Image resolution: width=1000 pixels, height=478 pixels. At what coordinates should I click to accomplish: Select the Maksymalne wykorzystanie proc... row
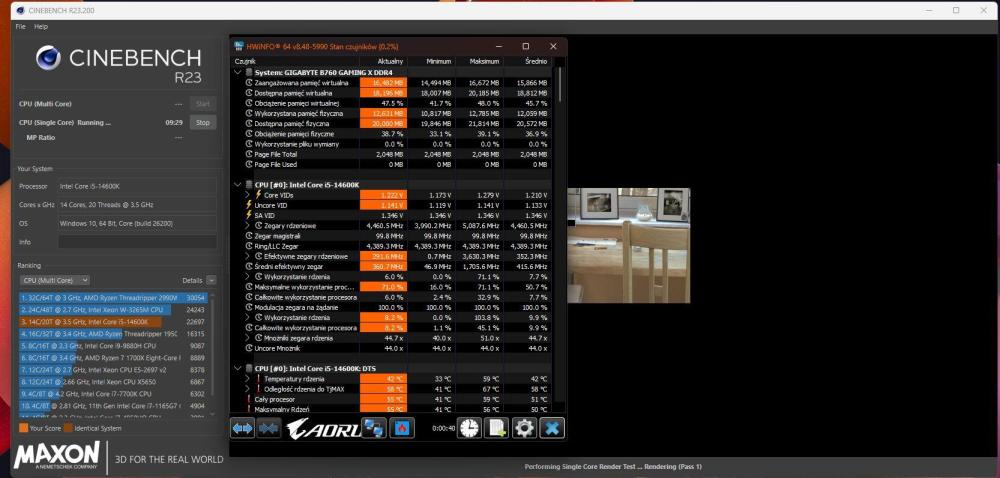(x=392, y=287)
